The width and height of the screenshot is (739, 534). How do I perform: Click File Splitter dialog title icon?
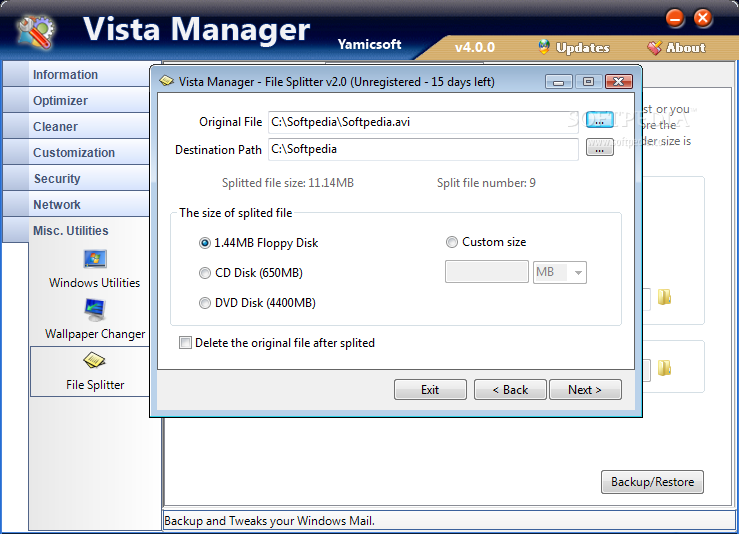tap(166, 81)
